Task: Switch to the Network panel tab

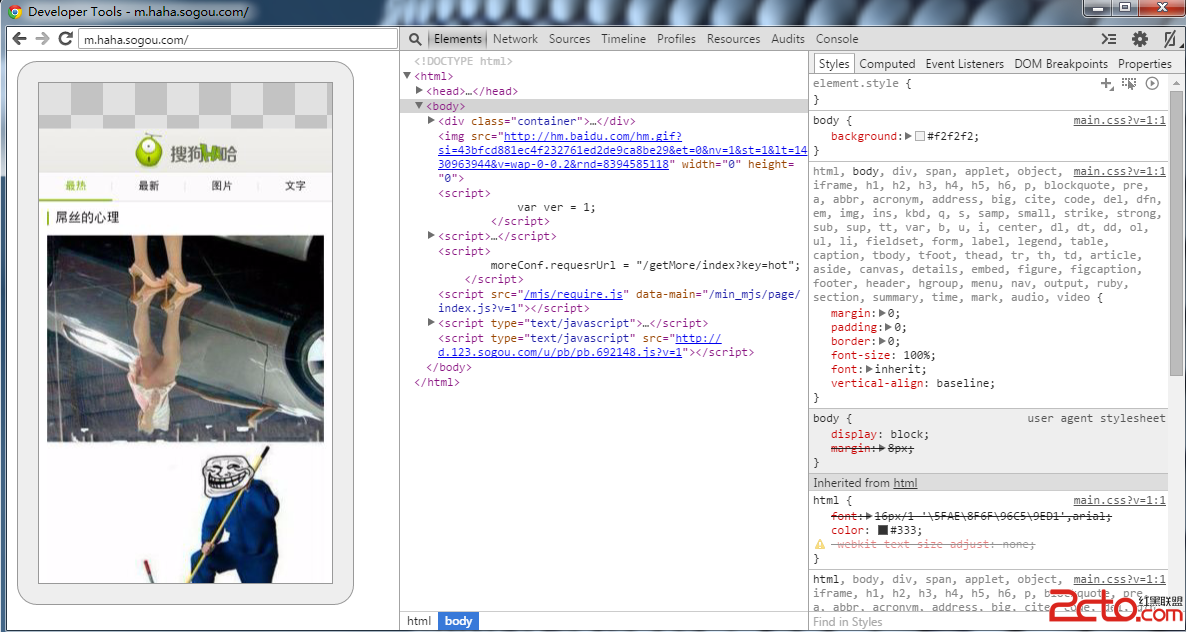Action: click(x=515, y=39)
